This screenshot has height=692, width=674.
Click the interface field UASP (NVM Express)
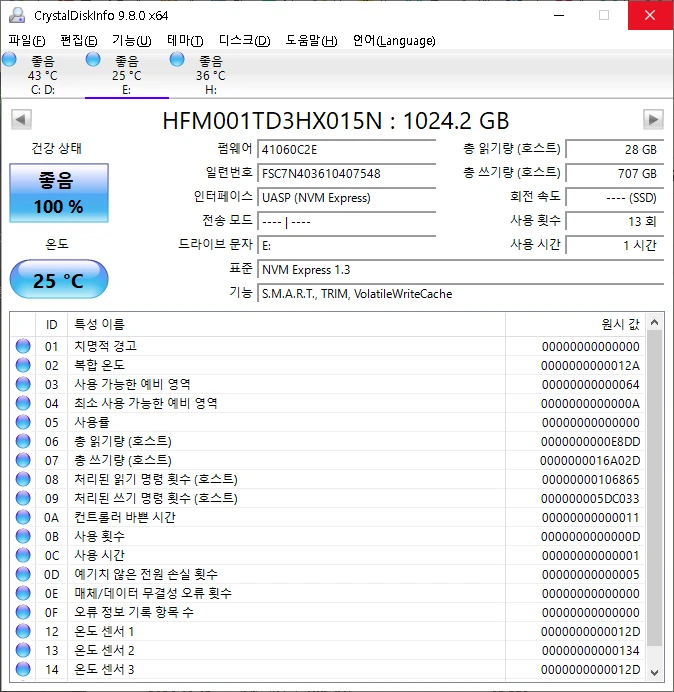point(346,198)
